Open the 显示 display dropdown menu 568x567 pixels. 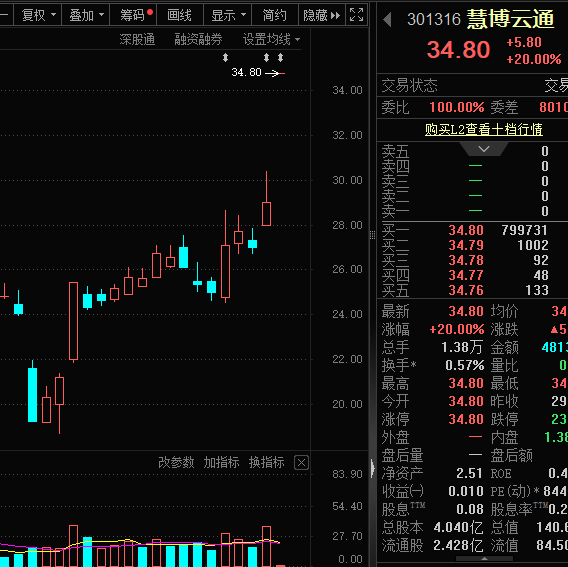(x=227, y=15)
